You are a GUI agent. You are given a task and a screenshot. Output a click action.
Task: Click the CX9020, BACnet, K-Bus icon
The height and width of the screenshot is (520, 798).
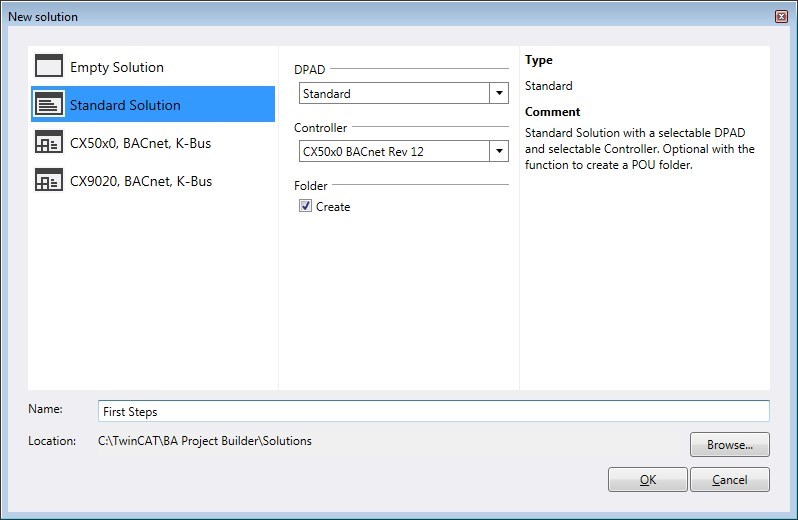tap(49, 180)
